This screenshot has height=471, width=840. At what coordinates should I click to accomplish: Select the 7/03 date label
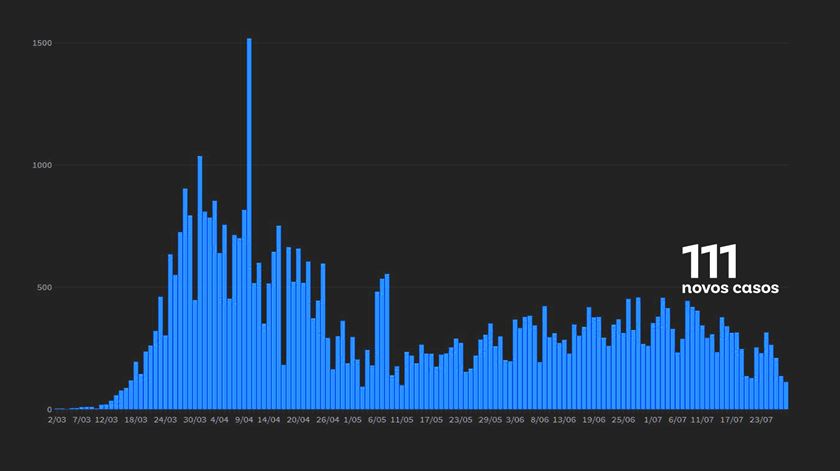point(81,420)
